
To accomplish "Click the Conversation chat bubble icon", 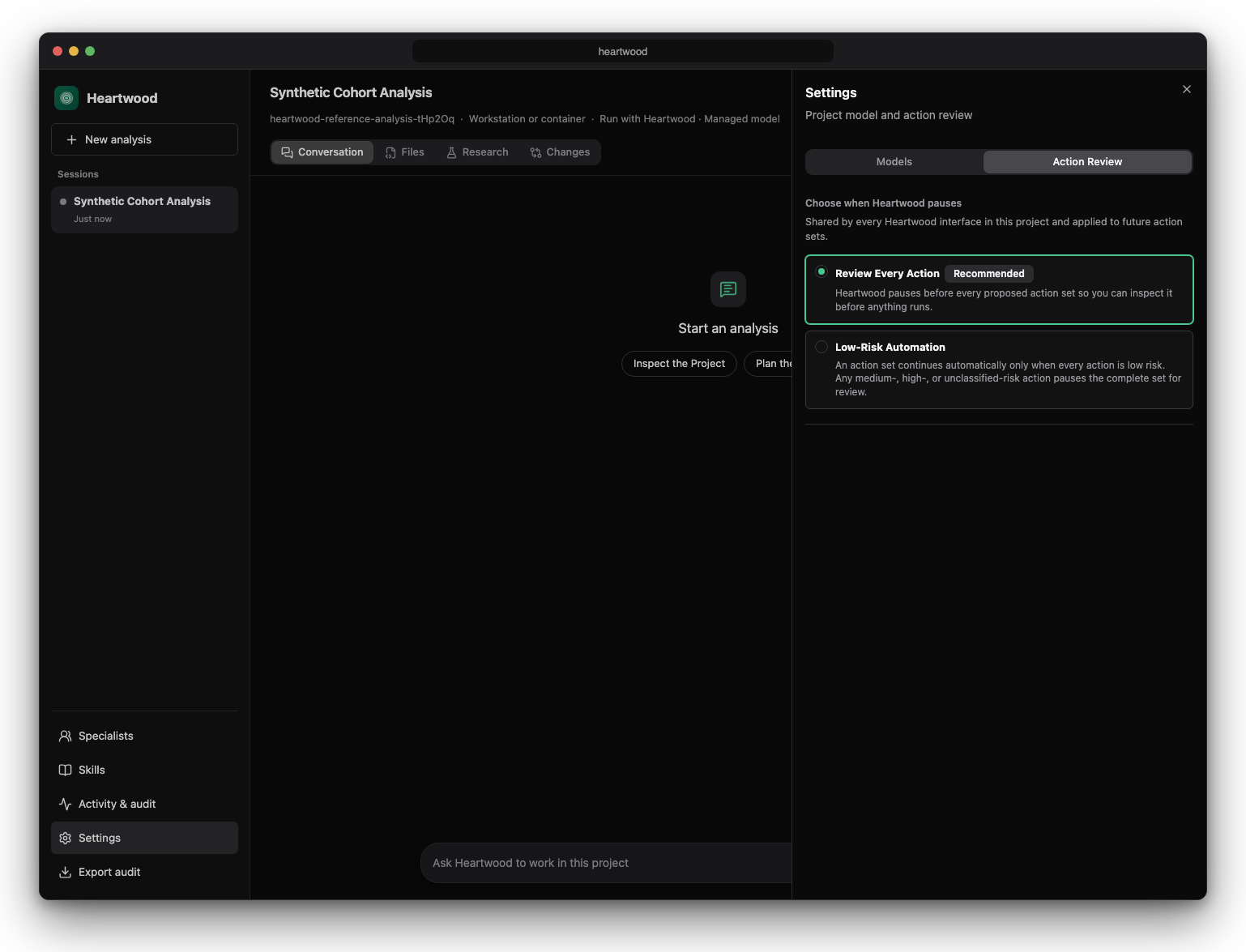I will [287, 152].
